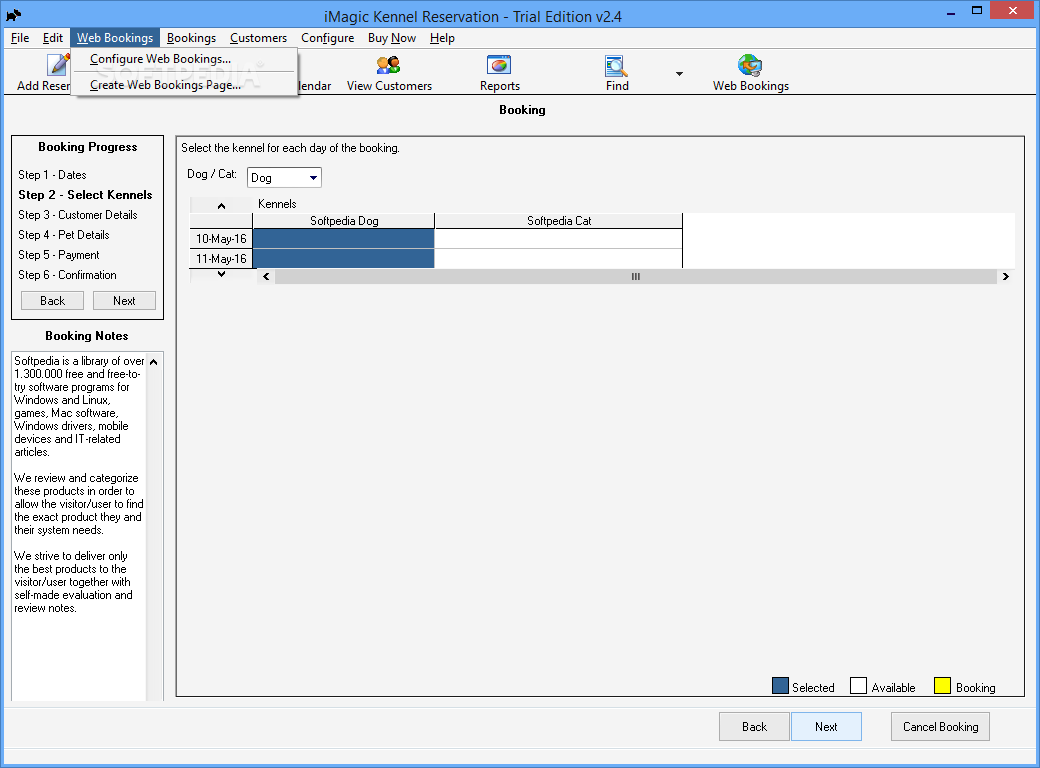Open the Bookings menu
1040x768 pixels.
pos(191,38)
